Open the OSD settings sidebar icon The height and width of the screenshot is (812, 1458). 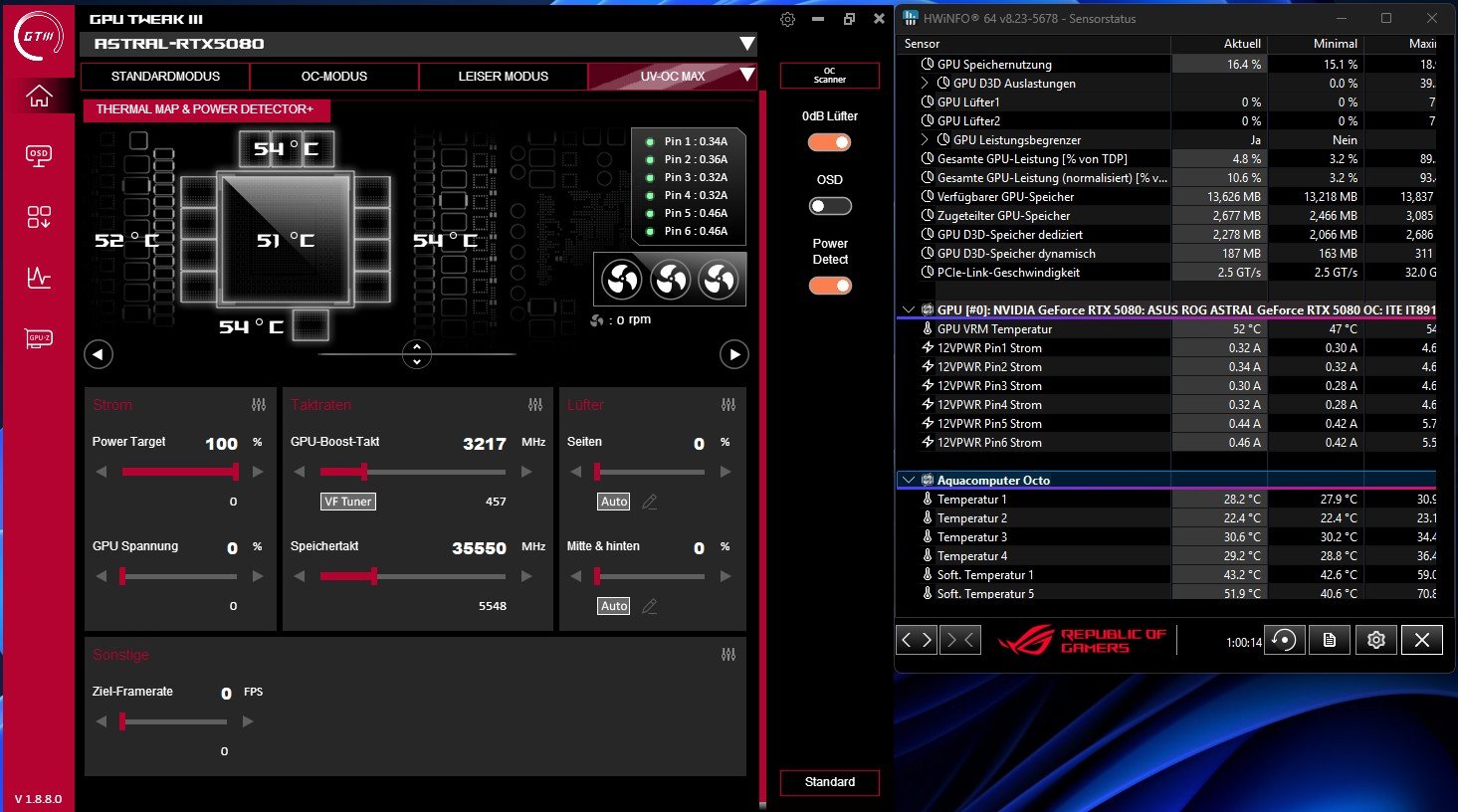tap(39, 156)
